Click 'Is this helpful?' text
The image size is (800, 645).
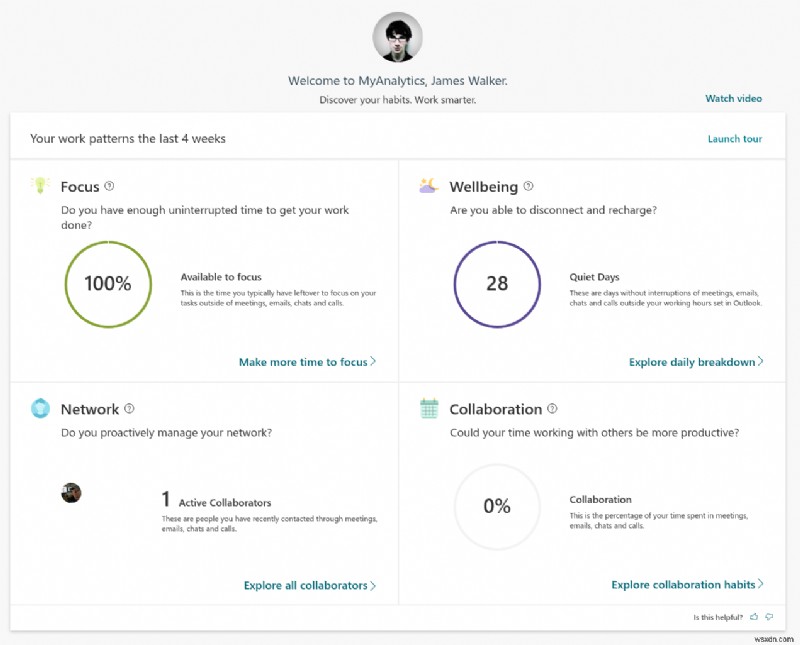click(x=718, y=617)
